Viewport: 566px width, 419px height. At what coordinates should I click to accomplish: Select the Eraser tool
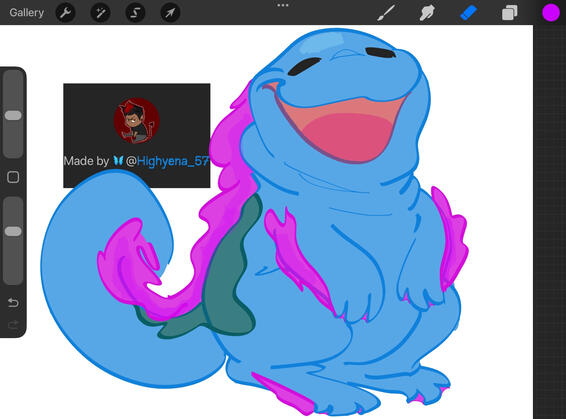pyautogui.click(x=469, y=13)
